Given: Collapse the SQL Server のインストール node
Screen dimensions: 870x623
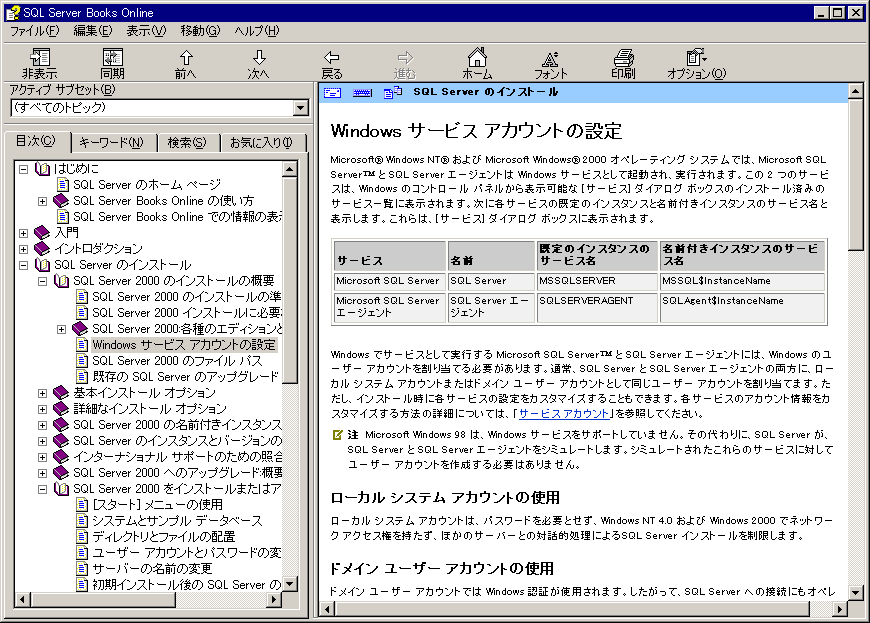Looking at the screenshot, I should pyautogui.click(x=23, y=265).
